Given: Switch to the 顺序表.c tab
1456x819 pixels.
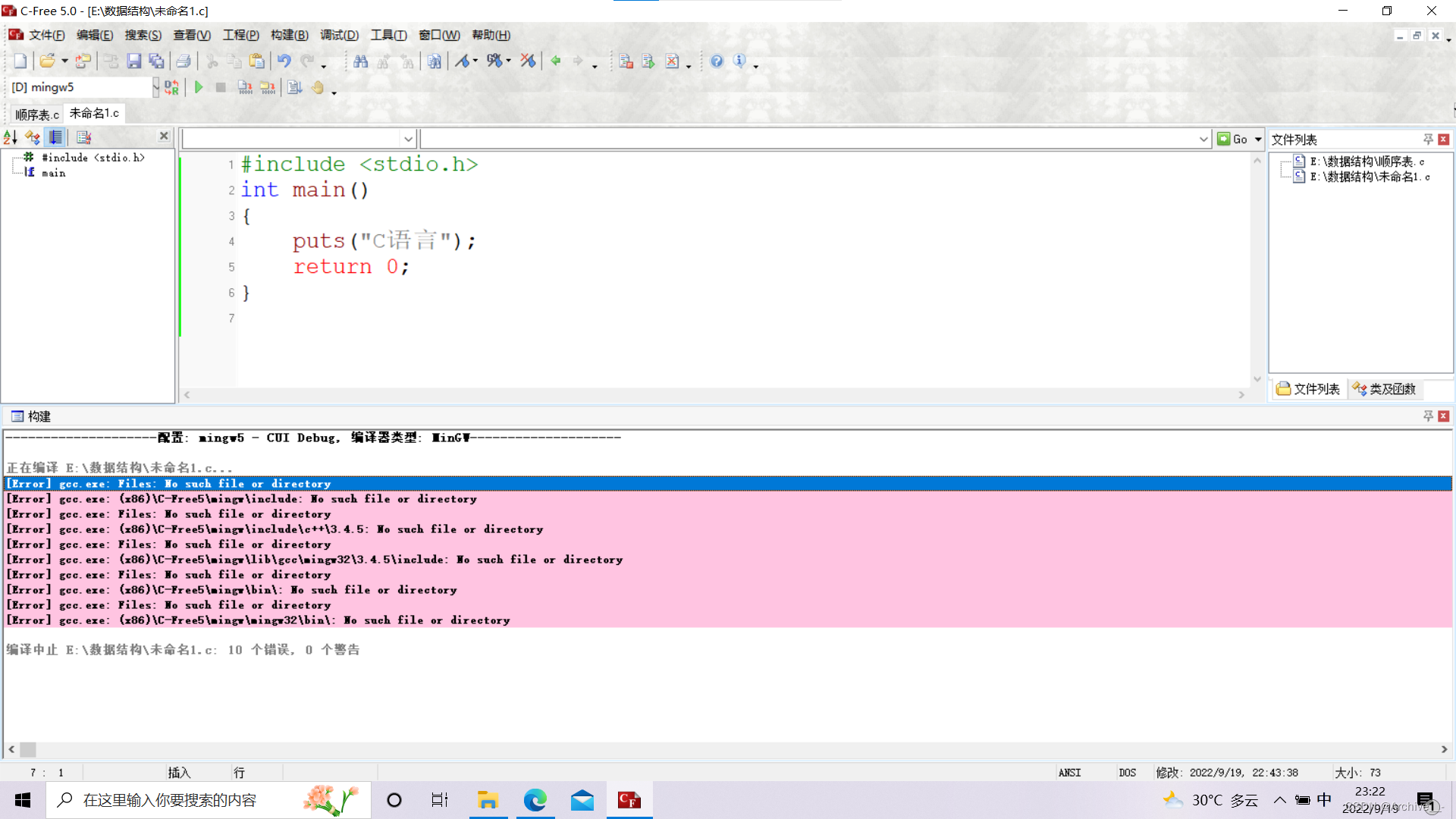Looking at the screenshot, I should (x=36, y=115).
